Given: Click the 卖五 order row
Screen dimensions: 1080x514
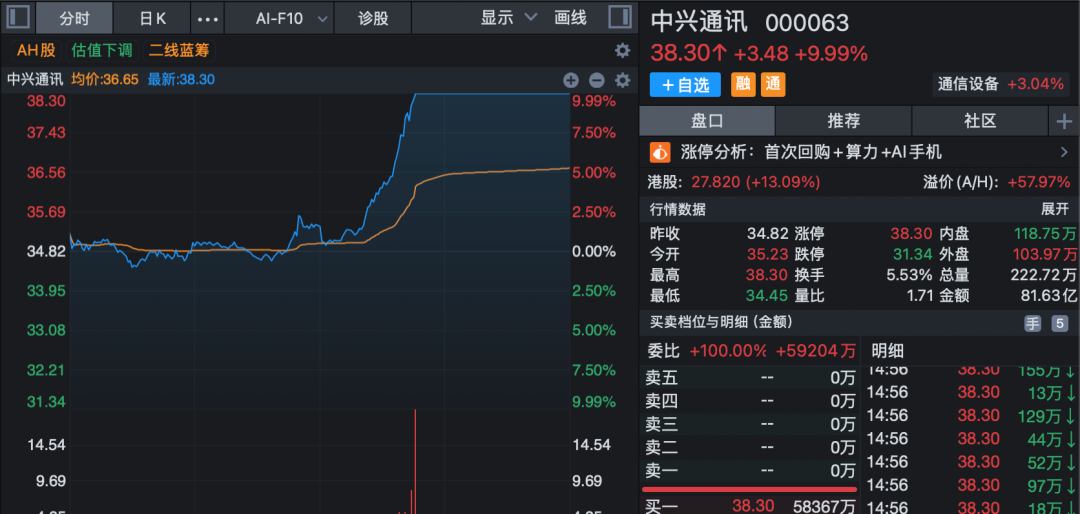Looking at the screenshot, I should [x=750, y=378].
